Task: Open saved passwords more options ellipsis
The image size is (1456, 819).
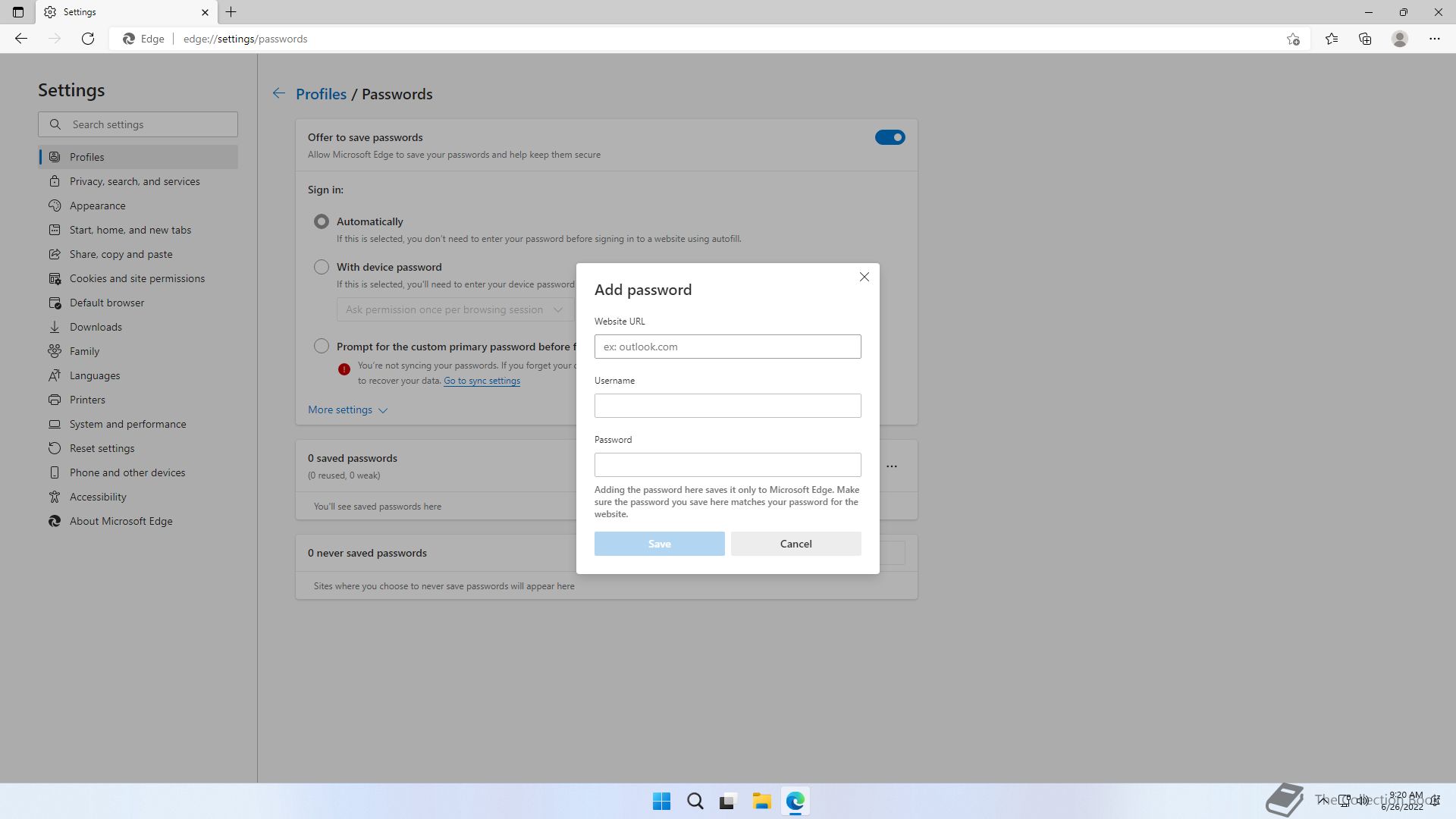Action: [x=892, y=466]
